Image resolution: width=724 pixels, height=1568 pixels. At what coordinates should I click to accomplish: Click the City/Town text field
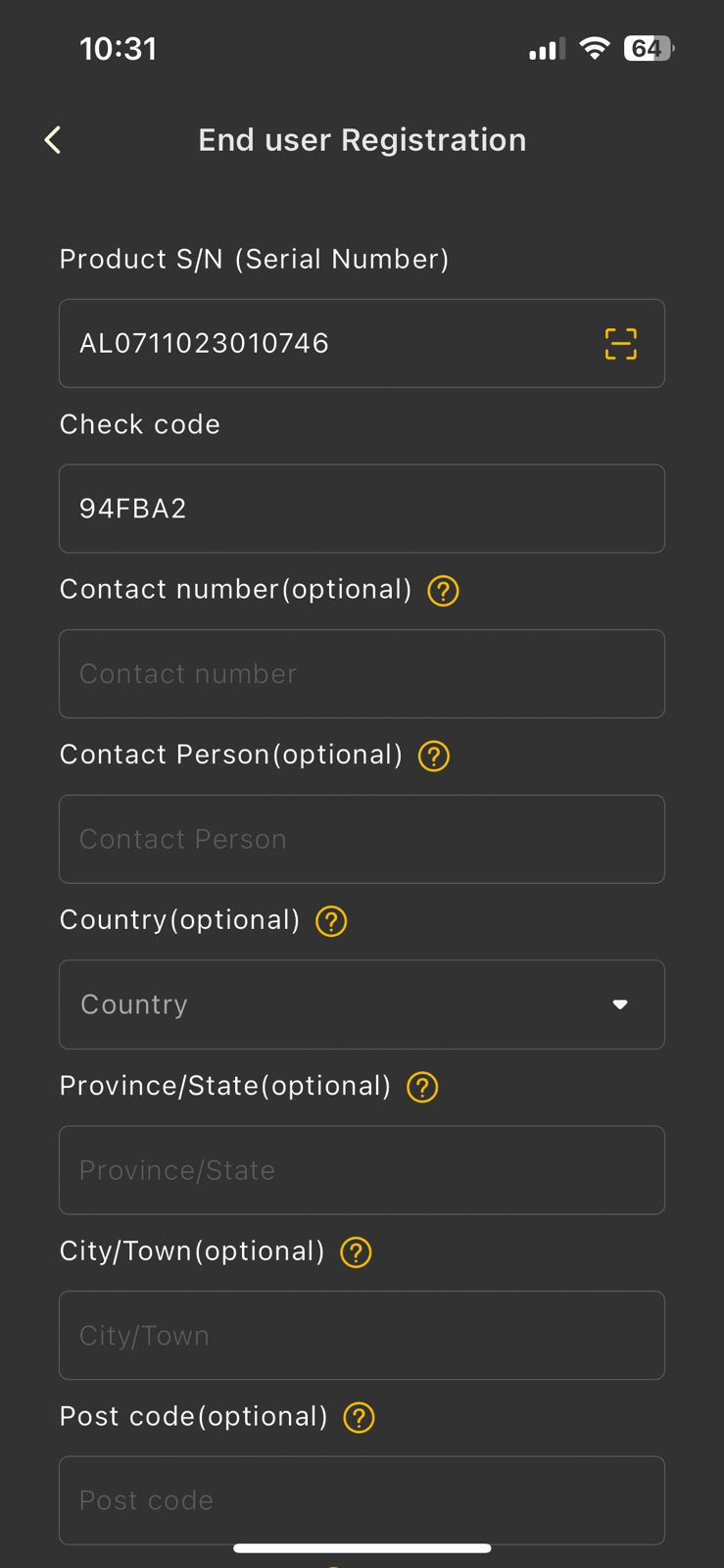pyautogui.click(x=362, y=1335)
